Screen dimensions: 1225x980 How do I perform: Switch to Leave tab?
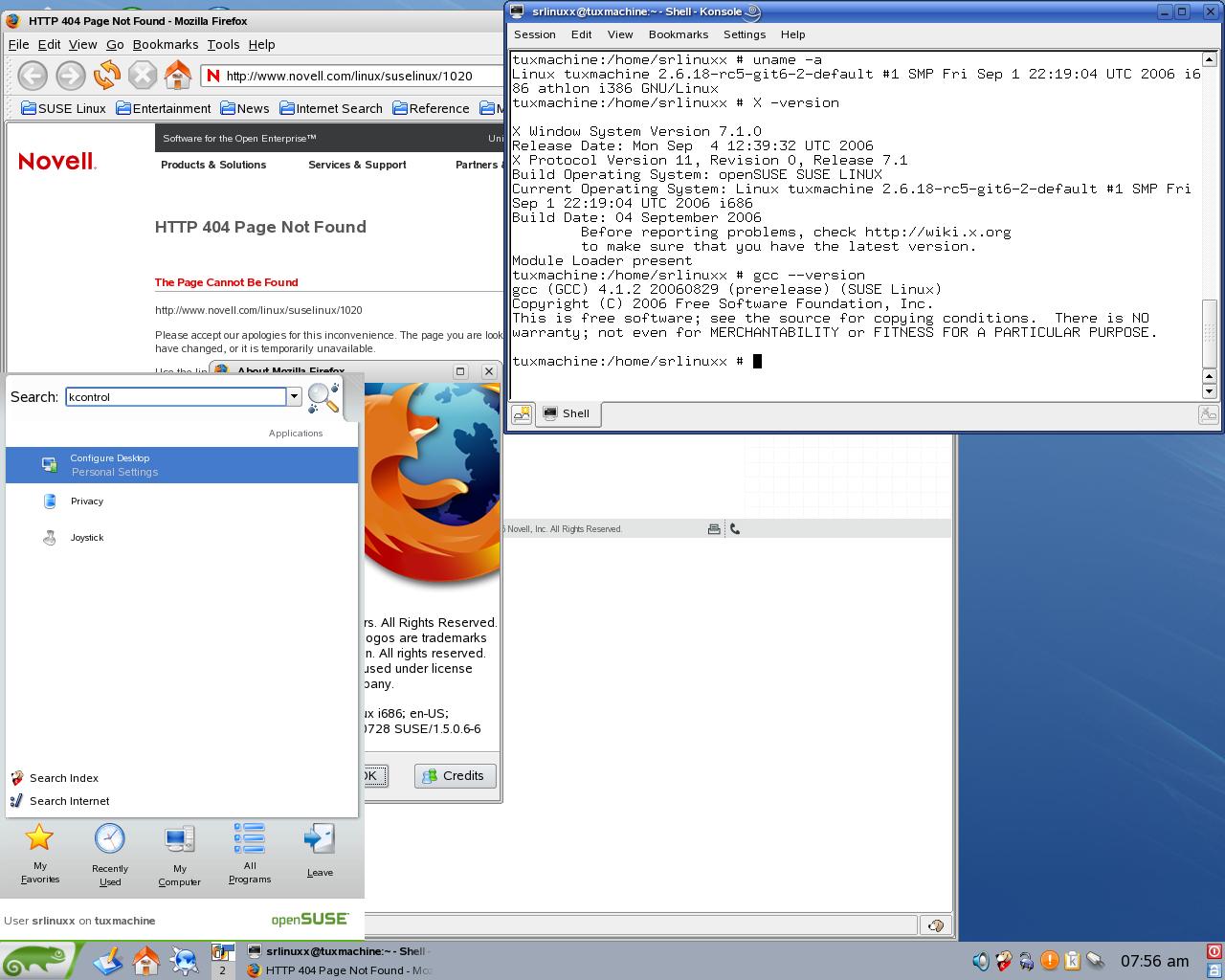click(x=320, y=852)
